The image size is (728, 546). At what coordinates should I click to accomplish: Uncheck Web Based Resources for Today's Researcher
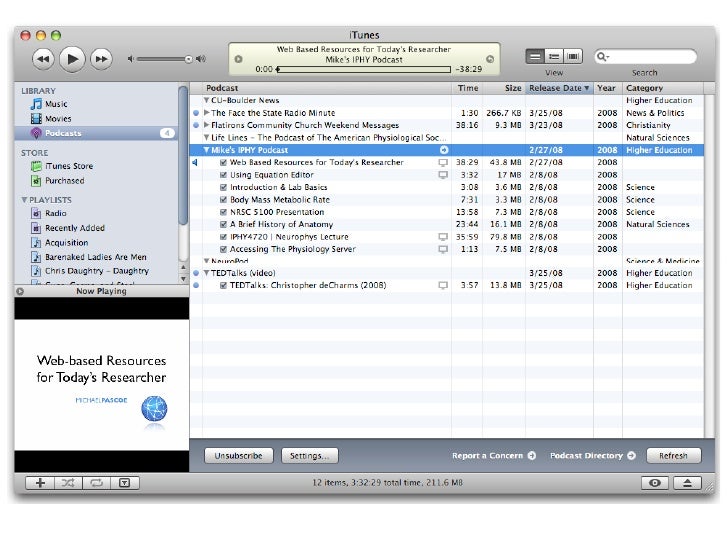(x=223, y=162)
